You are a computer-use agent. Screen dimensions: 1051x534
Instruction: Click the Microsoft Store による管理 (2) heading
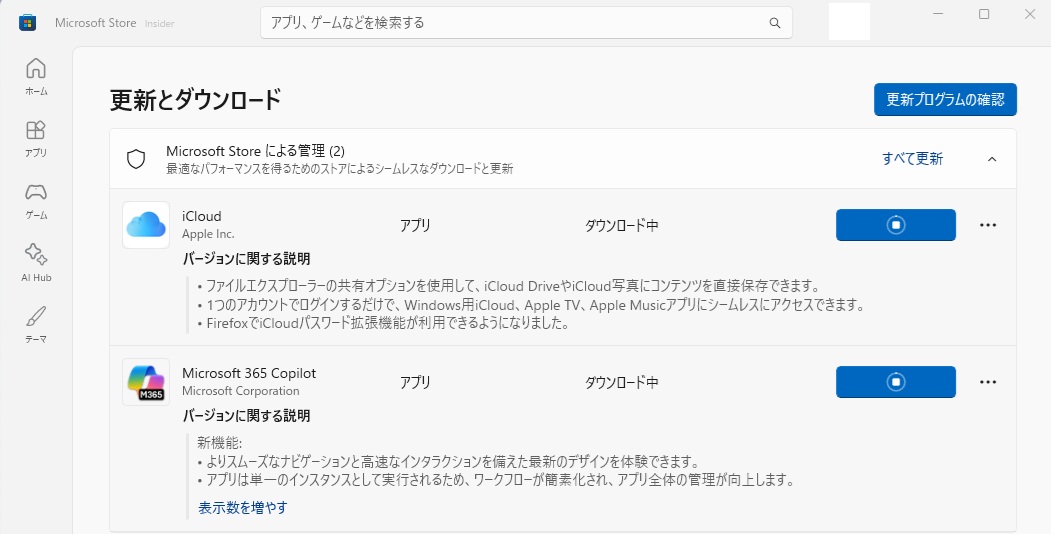coord(255,151)
